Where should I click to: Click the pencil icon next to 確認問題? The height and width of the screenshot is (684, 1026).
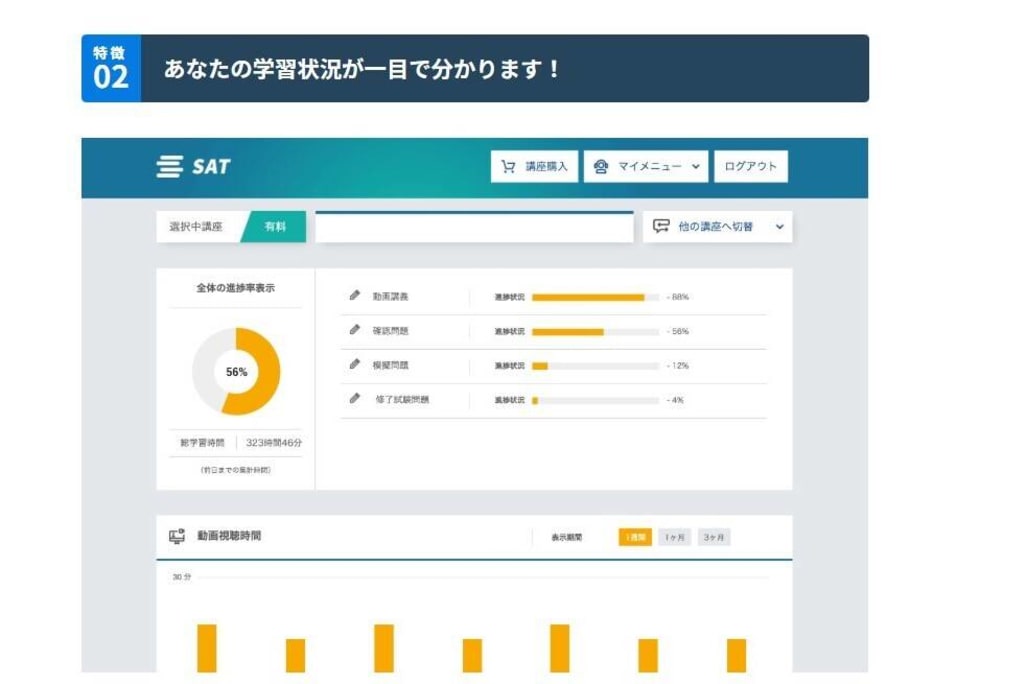coord(354,330)
